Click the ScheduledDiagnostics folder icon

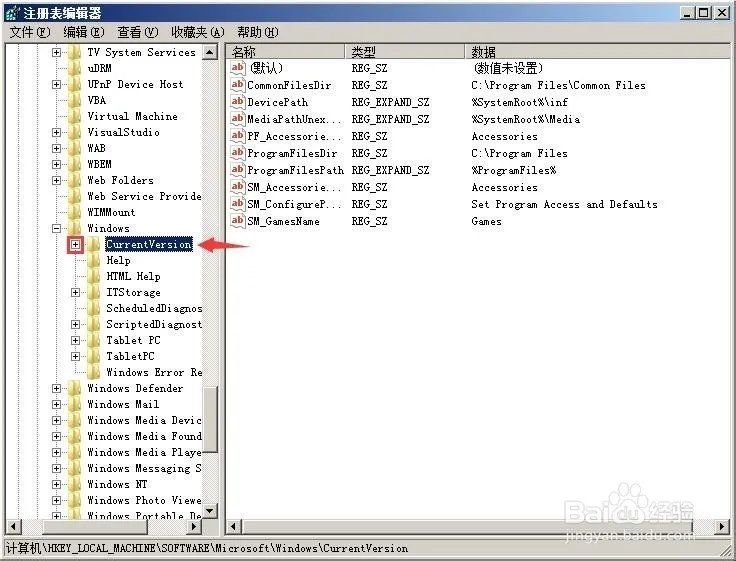tap(94, 308)
